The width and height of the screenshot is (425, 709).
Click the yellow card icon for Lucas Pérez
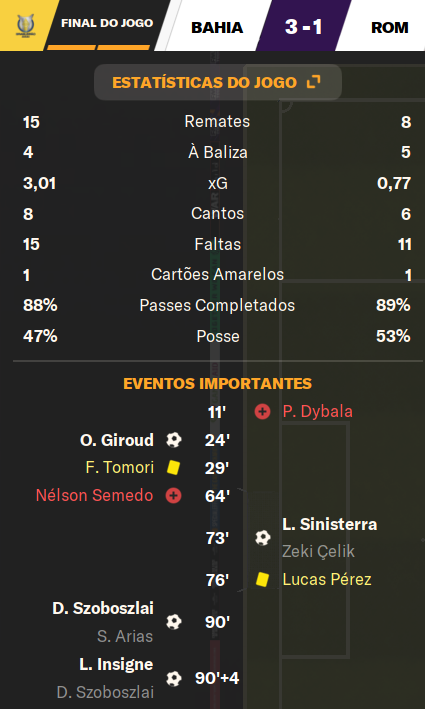[262, 579]
